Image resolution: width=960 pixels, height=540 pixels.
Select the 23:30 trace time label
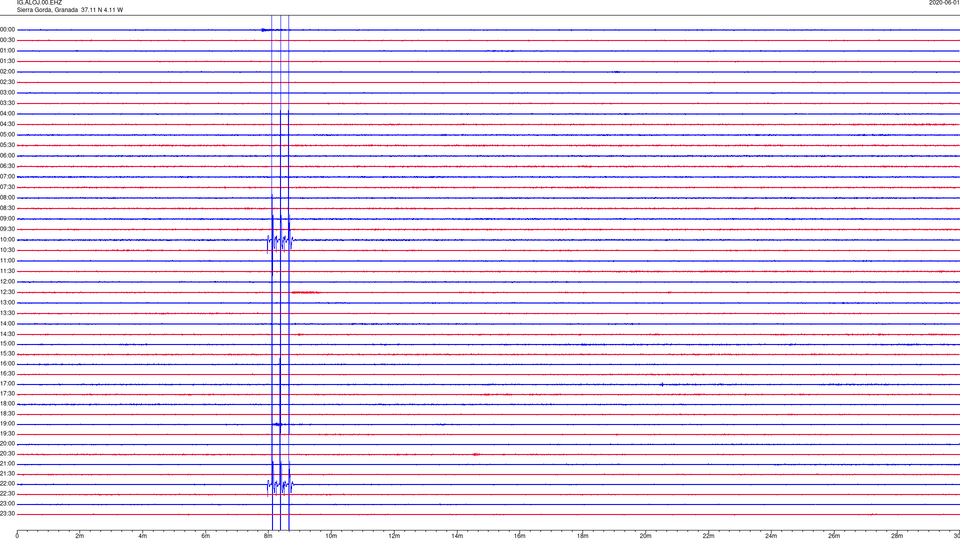point(7,514)
